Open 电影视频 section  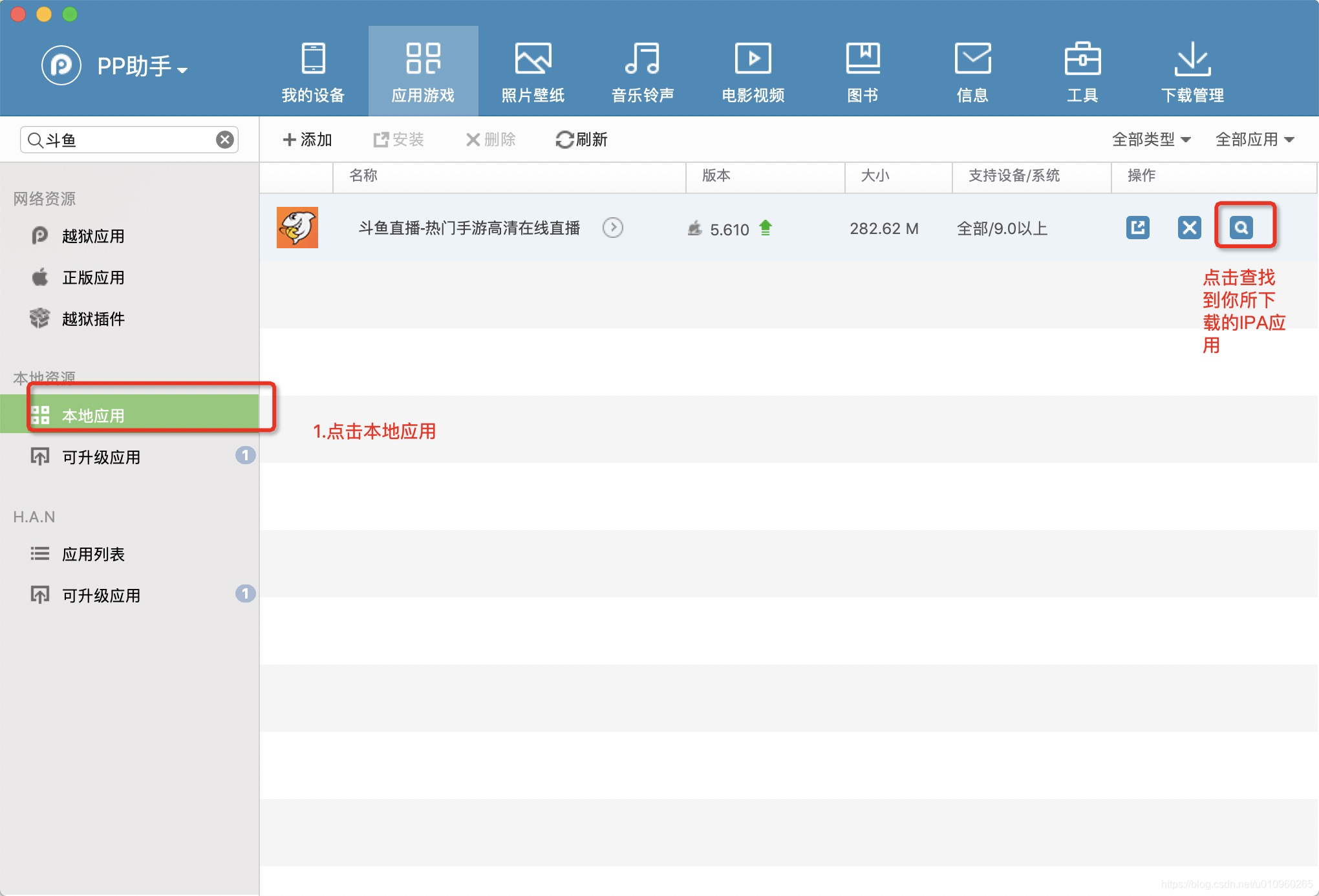753,72
